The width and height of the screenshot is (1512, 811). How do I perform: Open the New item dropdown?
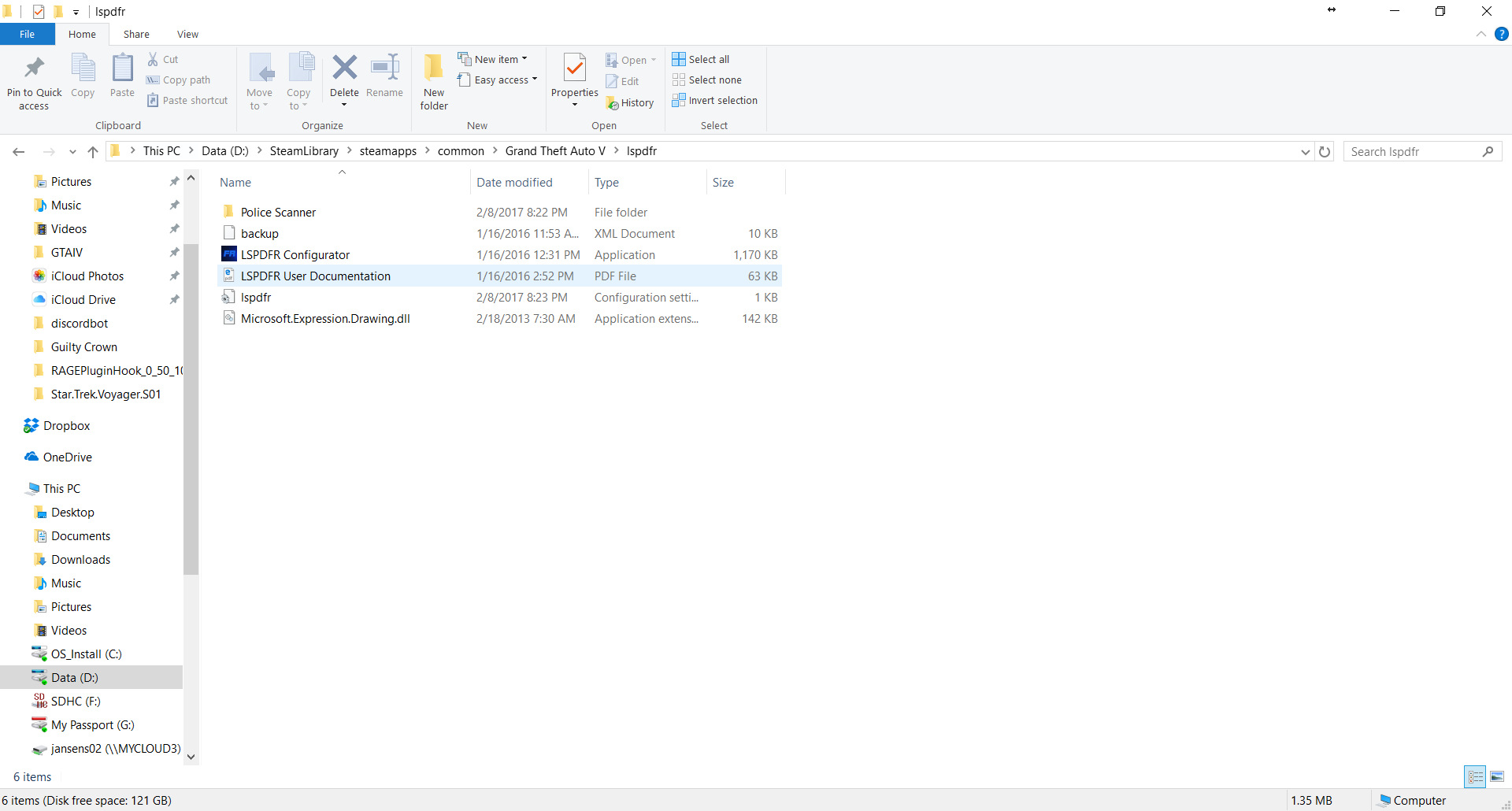(493, 59)
